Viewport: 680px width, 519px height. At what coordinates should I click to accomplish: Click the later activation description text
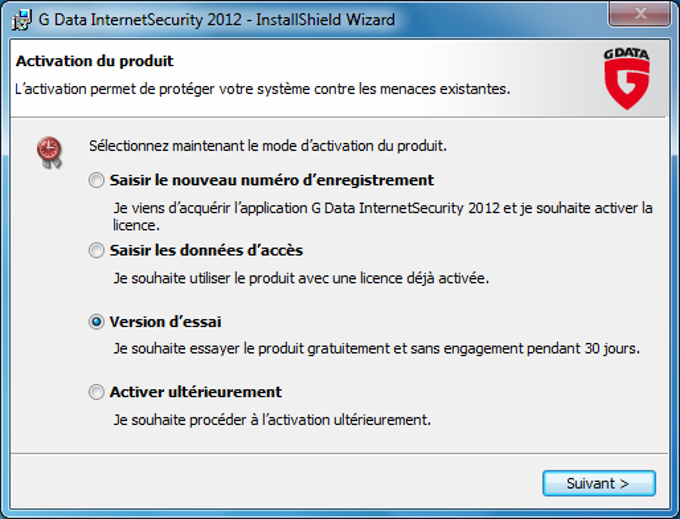point(272,419)
